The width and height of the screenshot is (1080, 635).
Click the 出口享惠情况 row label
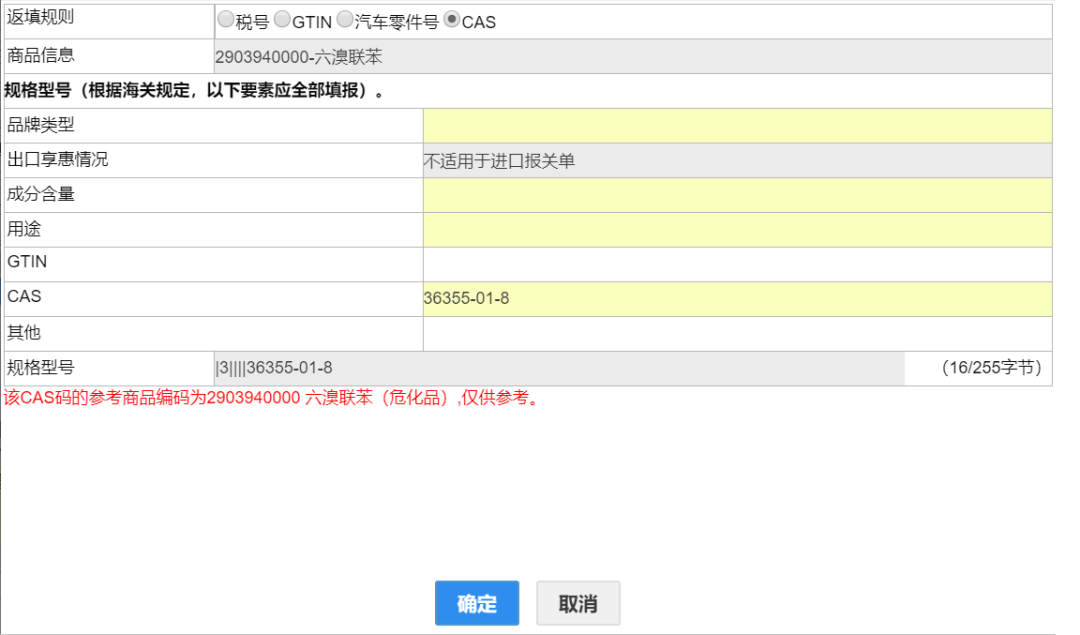coord(57,160)
